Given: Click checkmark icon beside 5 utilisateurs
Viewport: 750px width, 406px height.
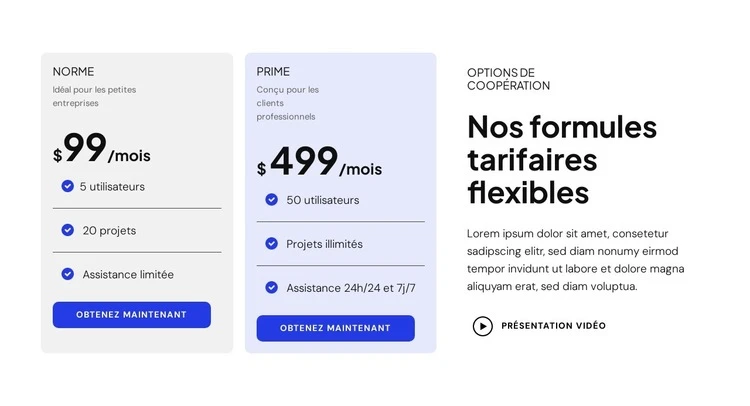Looking at the screenshot, I should (x=67, y=186).
